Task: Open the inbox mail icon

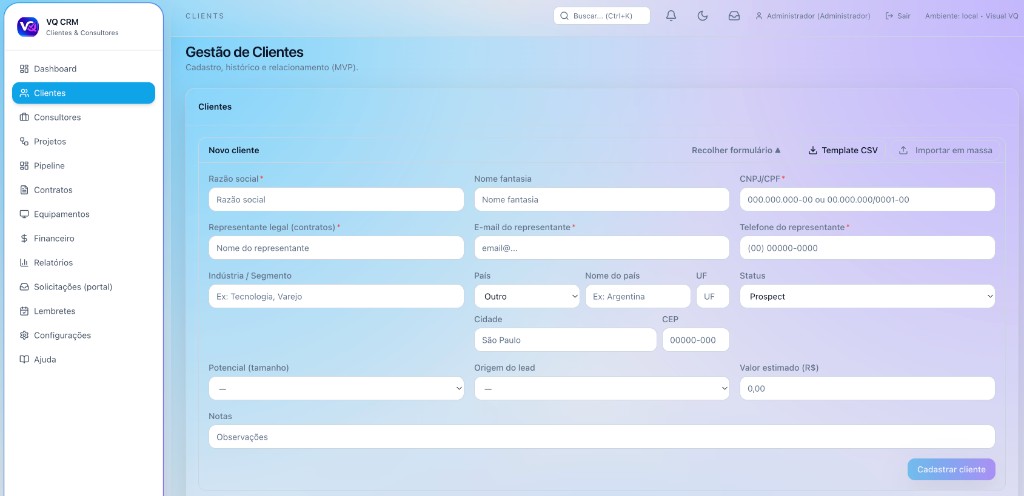Action: click(734, 16)
